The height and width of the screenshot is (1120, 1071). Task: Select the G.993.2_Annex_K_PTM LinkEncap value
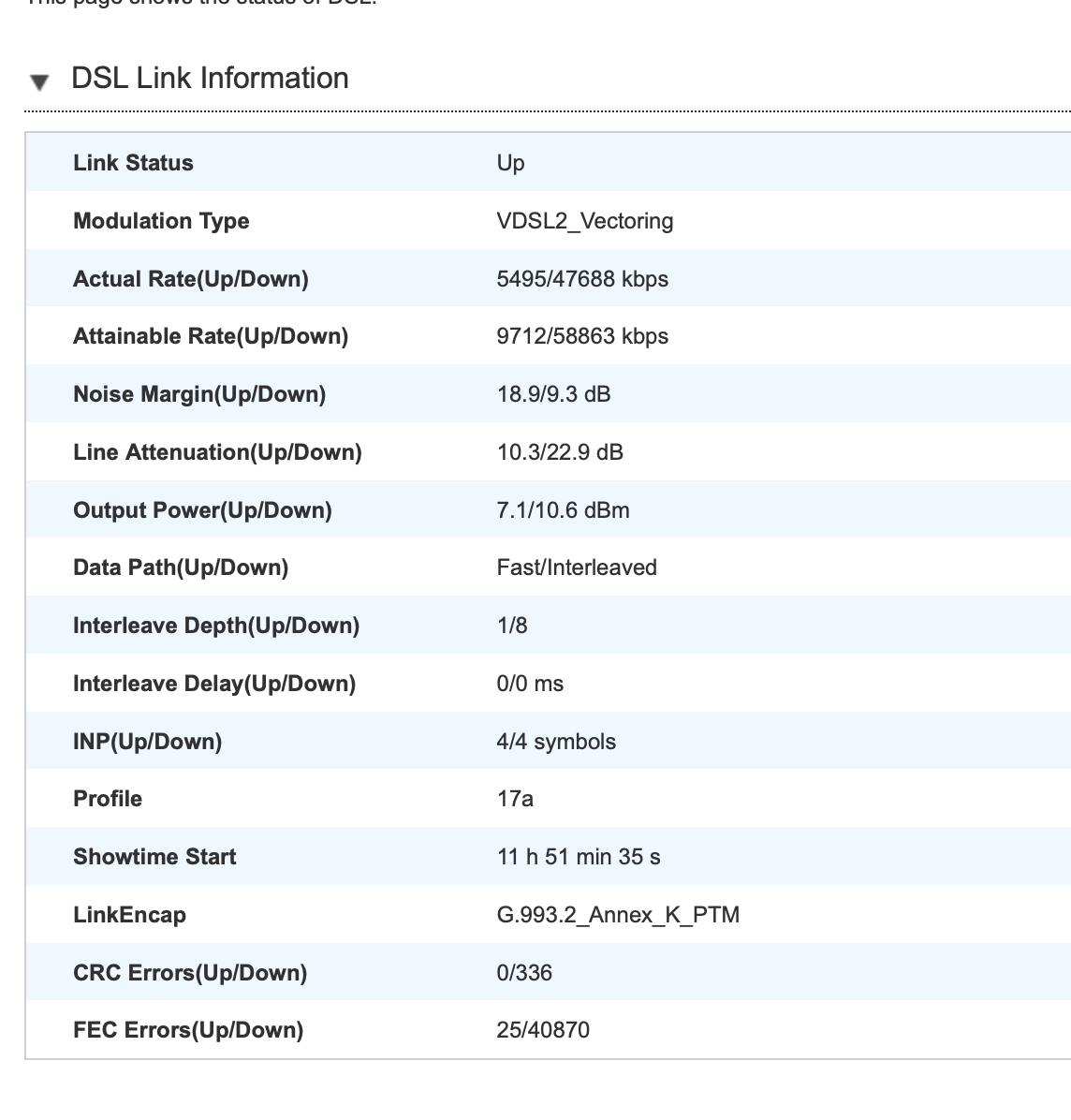617,915
